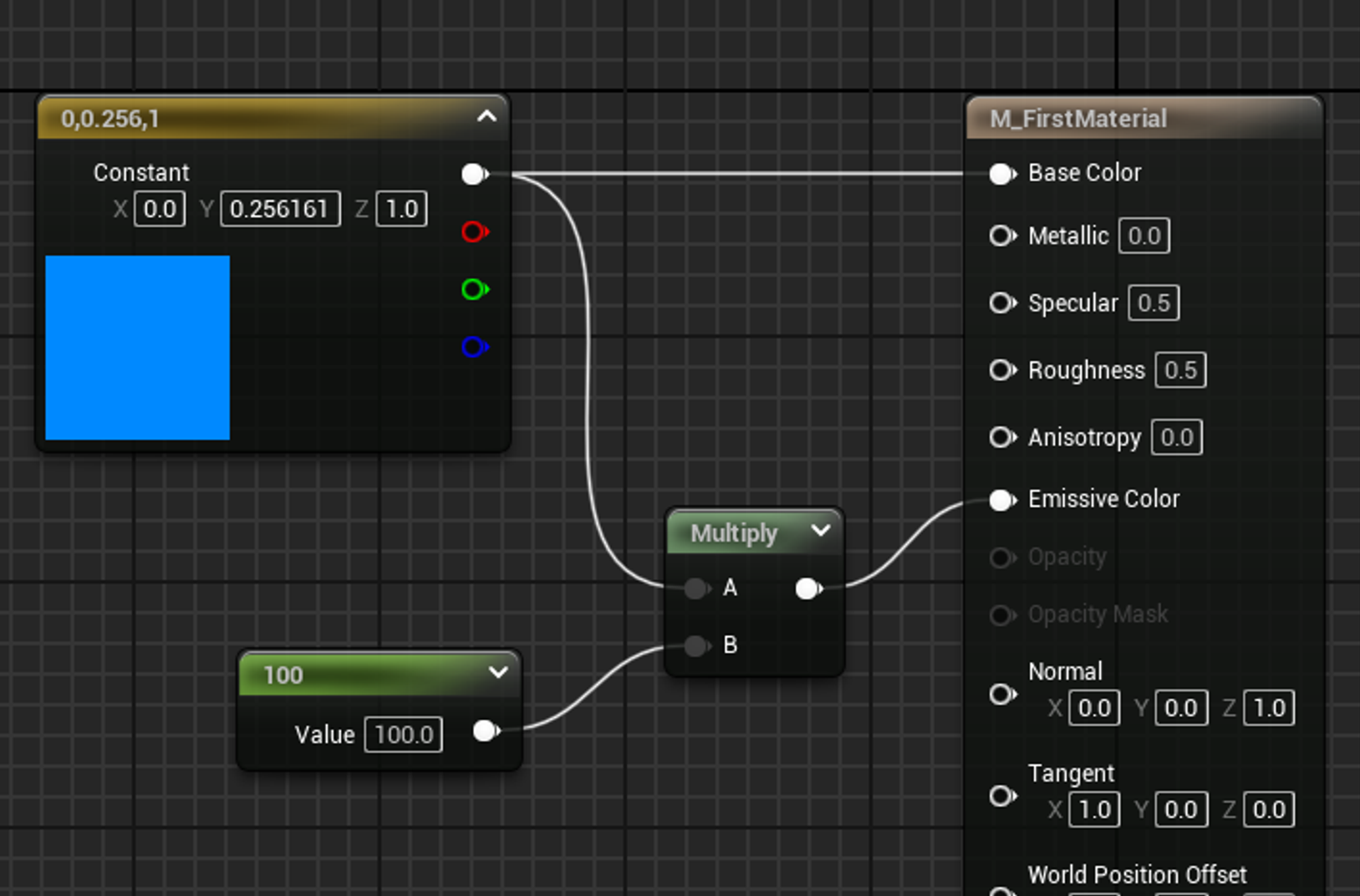The height and width of the screenshot is (896, 1360).
Task: Click the green channel output pin
Action: click(x=475, y=289)
